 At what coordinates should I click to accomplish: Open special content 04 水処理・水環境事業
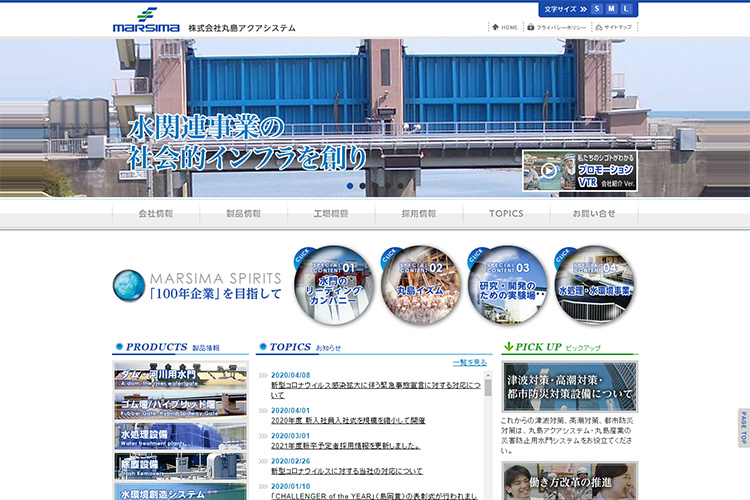pos(594,285)
